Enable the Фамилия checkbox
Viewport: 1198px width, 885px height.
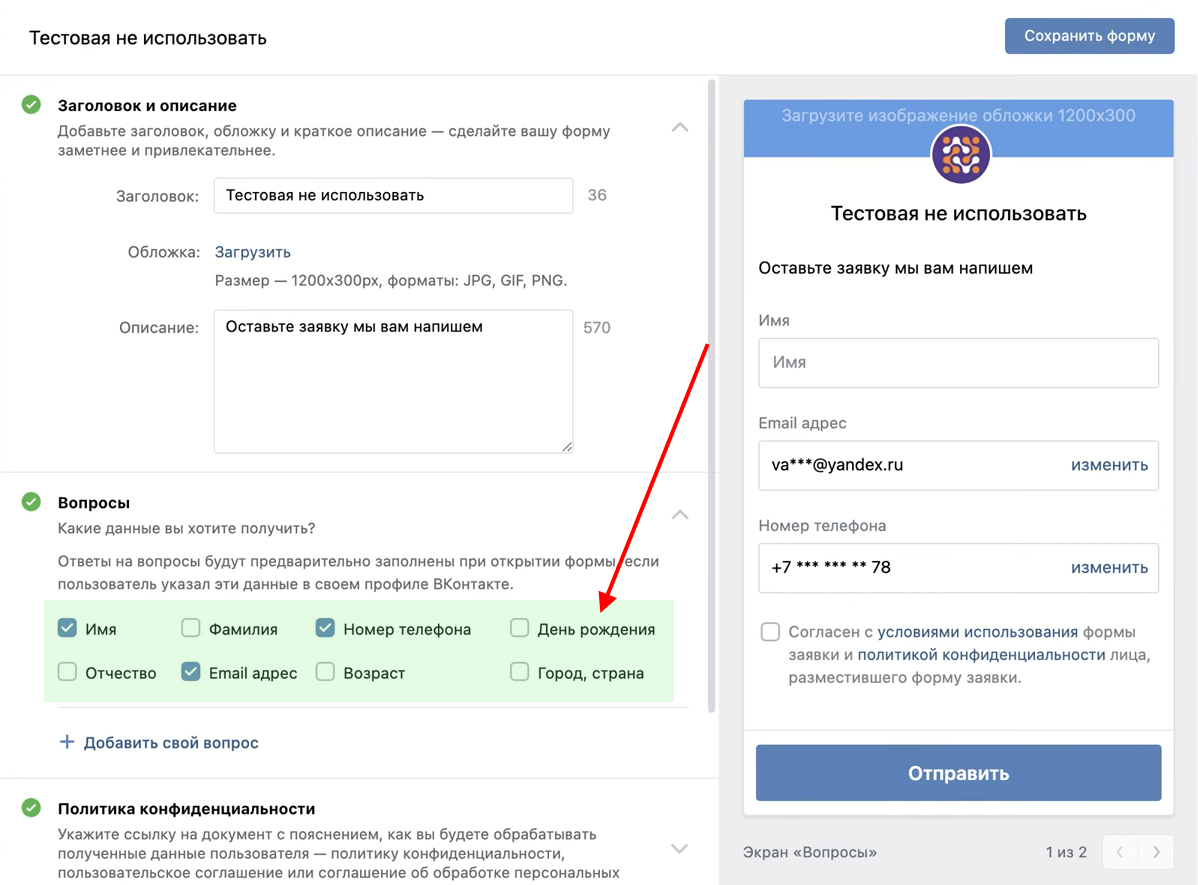tap(191, 628)
